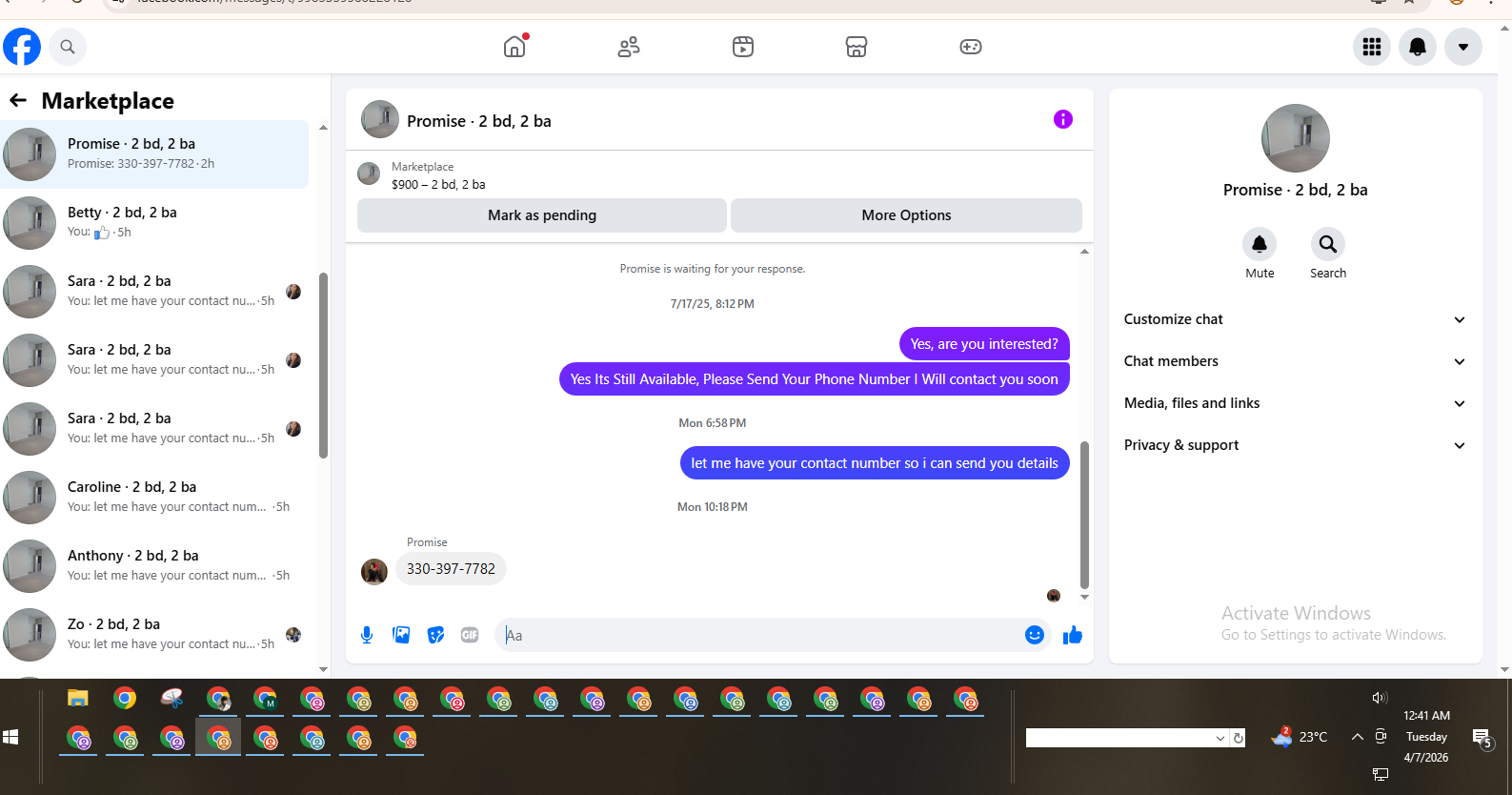1512x795 pixels.
Task: Open the Notifications bell icon
Action: point(1418,47)
